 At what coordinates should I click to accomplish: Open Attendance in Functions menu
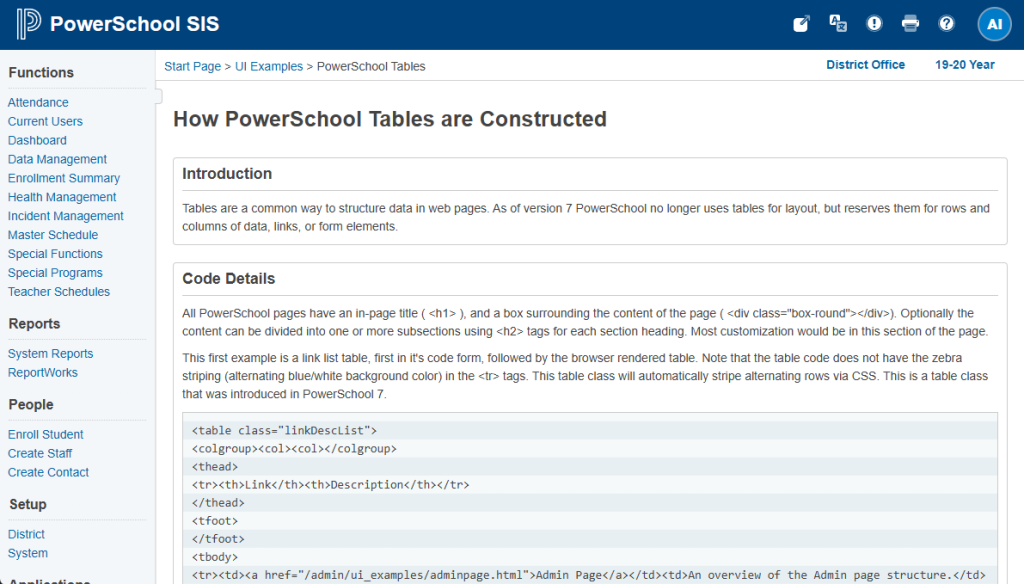click(x=38, y=103)
